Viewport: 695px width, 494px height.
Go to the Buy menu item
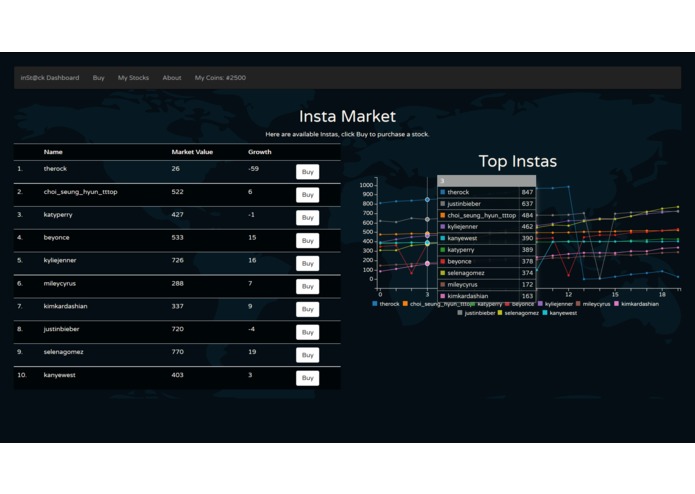[98, 78]
